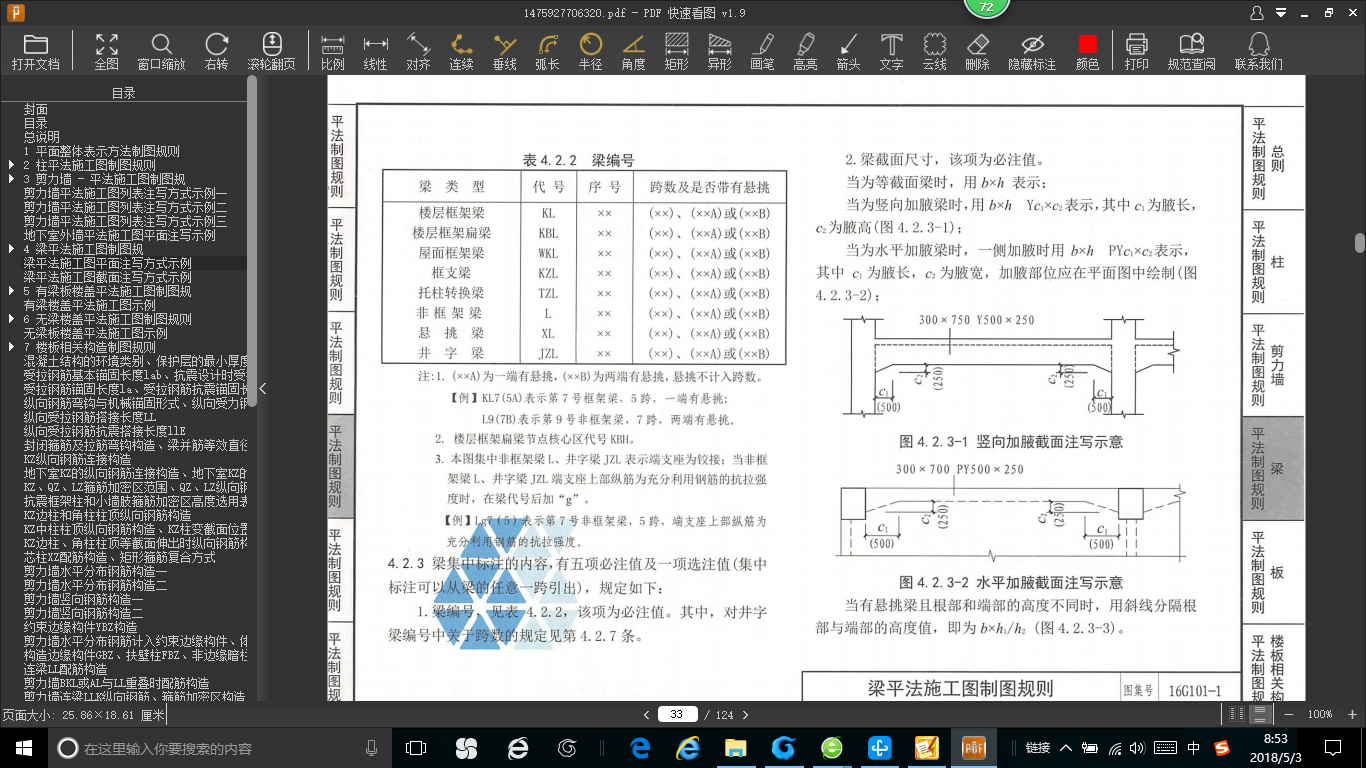Click the page number input showing 33

point(678,714)
